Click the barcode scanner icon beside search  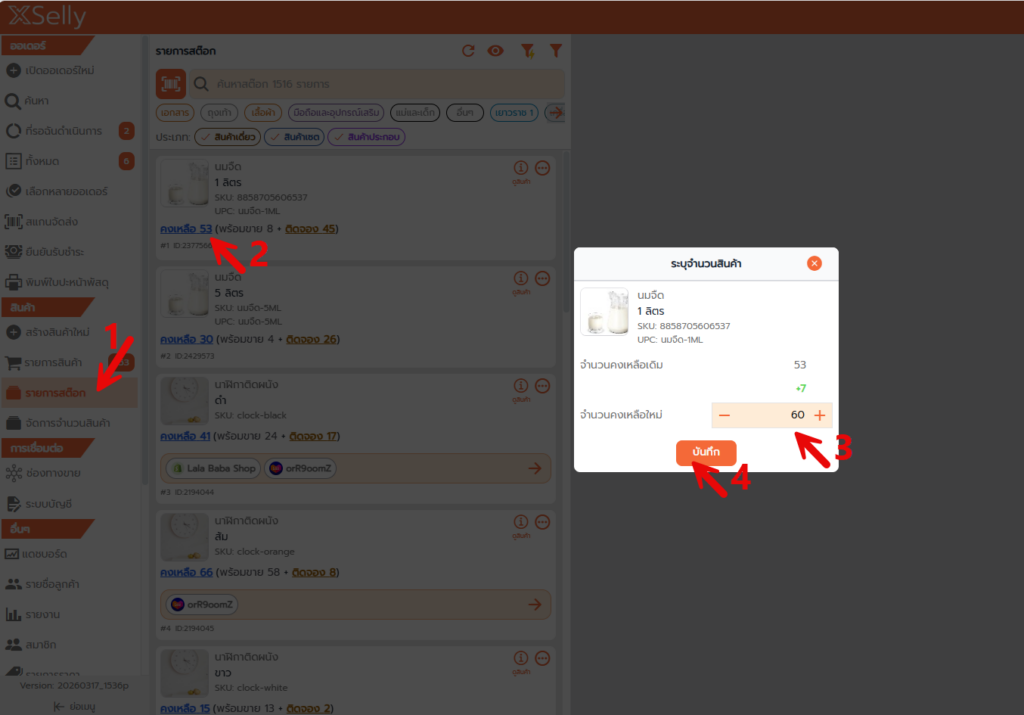pyautogui.click(x=170, y=84)
